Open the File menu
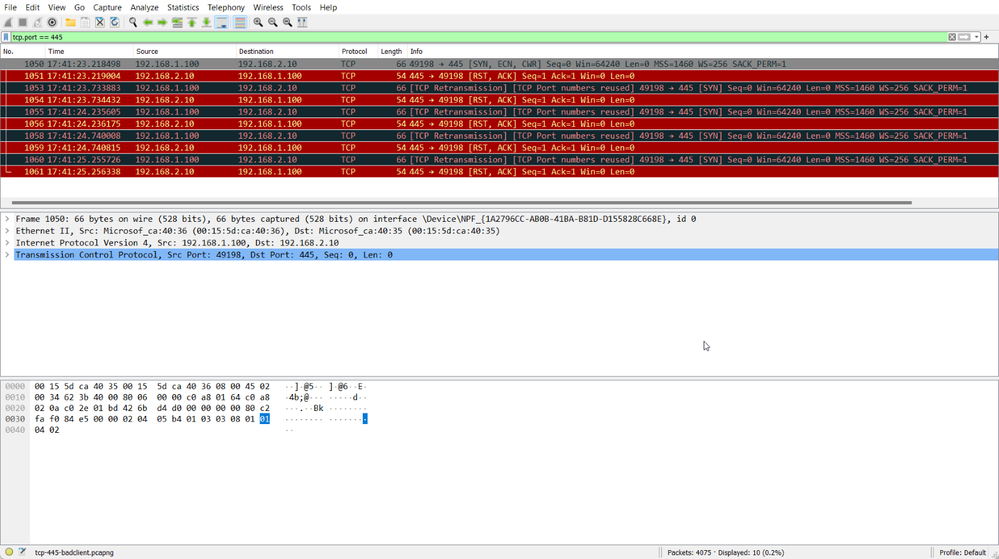999x559 pixels. click(10, 8)
